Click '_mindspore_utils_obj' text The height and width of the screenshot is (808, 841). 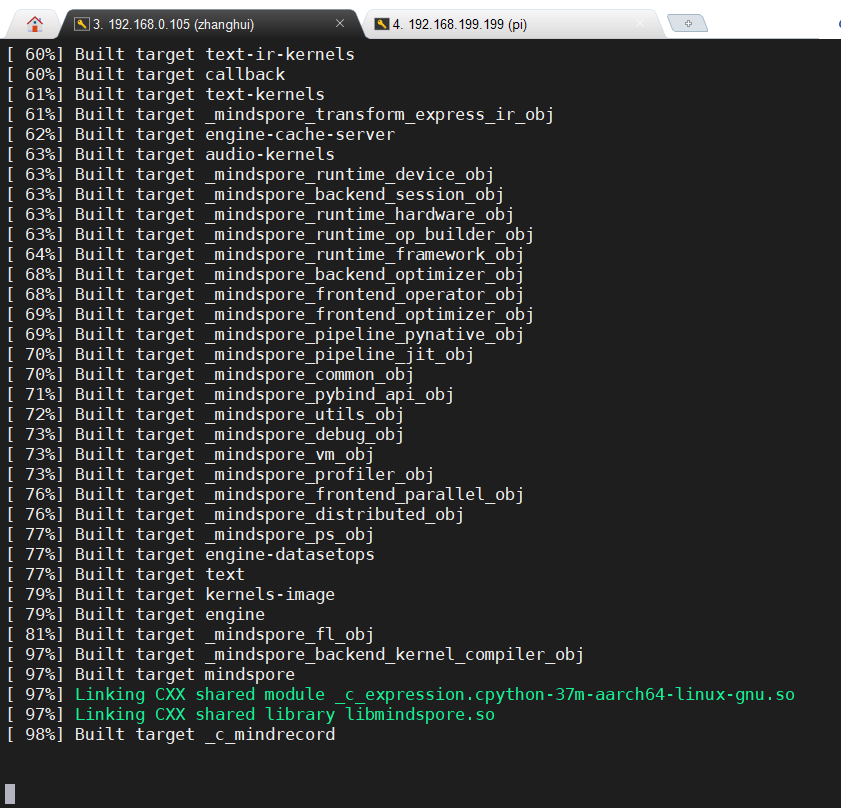(x=304, y=415)
